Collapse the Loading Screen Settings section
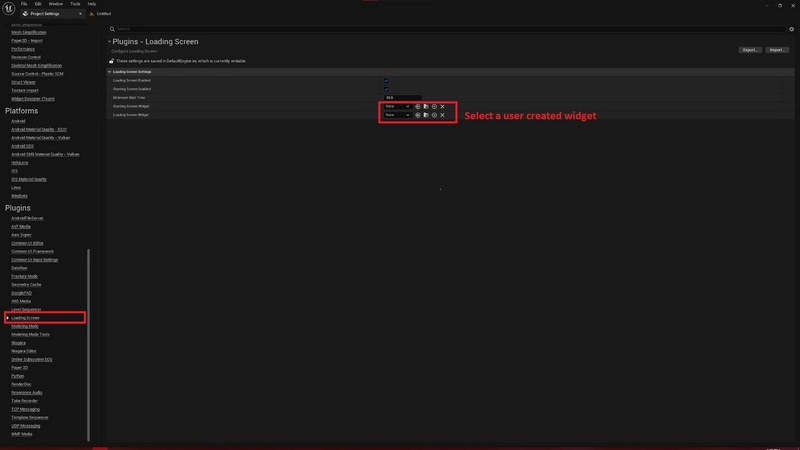This screenshot has width=800, height=450. click(110, 72)
